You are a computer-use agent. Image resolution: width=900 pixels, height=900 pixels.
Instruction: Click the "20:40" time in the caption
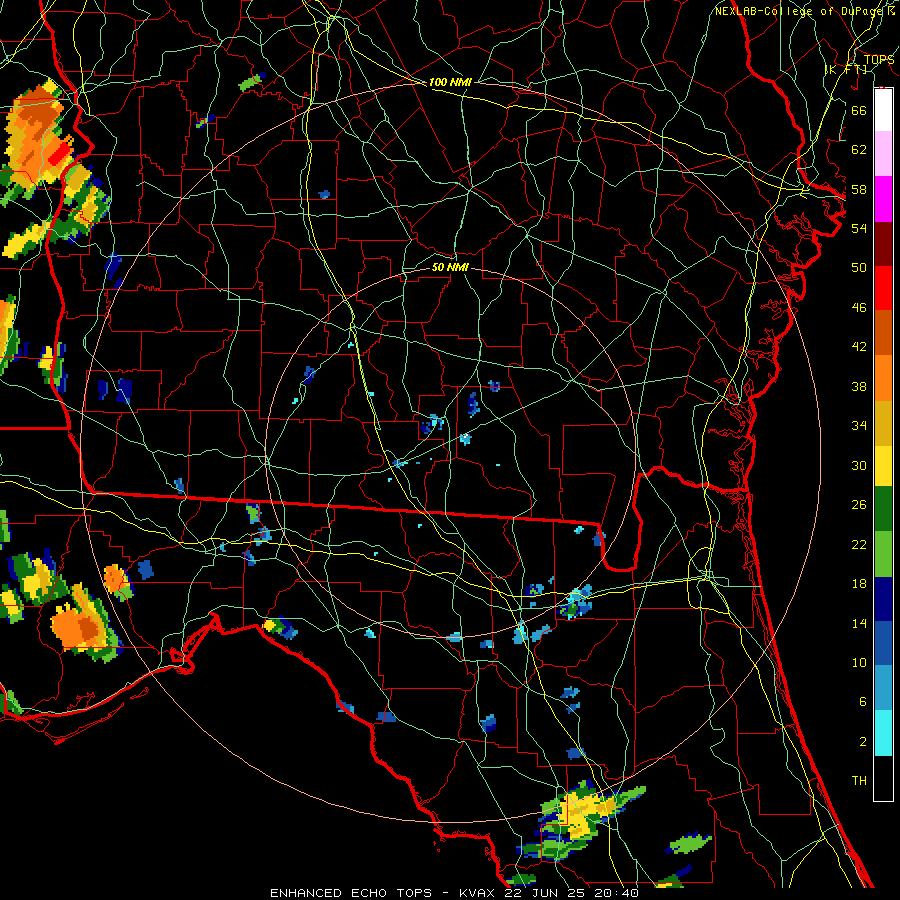tap(616, 893)
